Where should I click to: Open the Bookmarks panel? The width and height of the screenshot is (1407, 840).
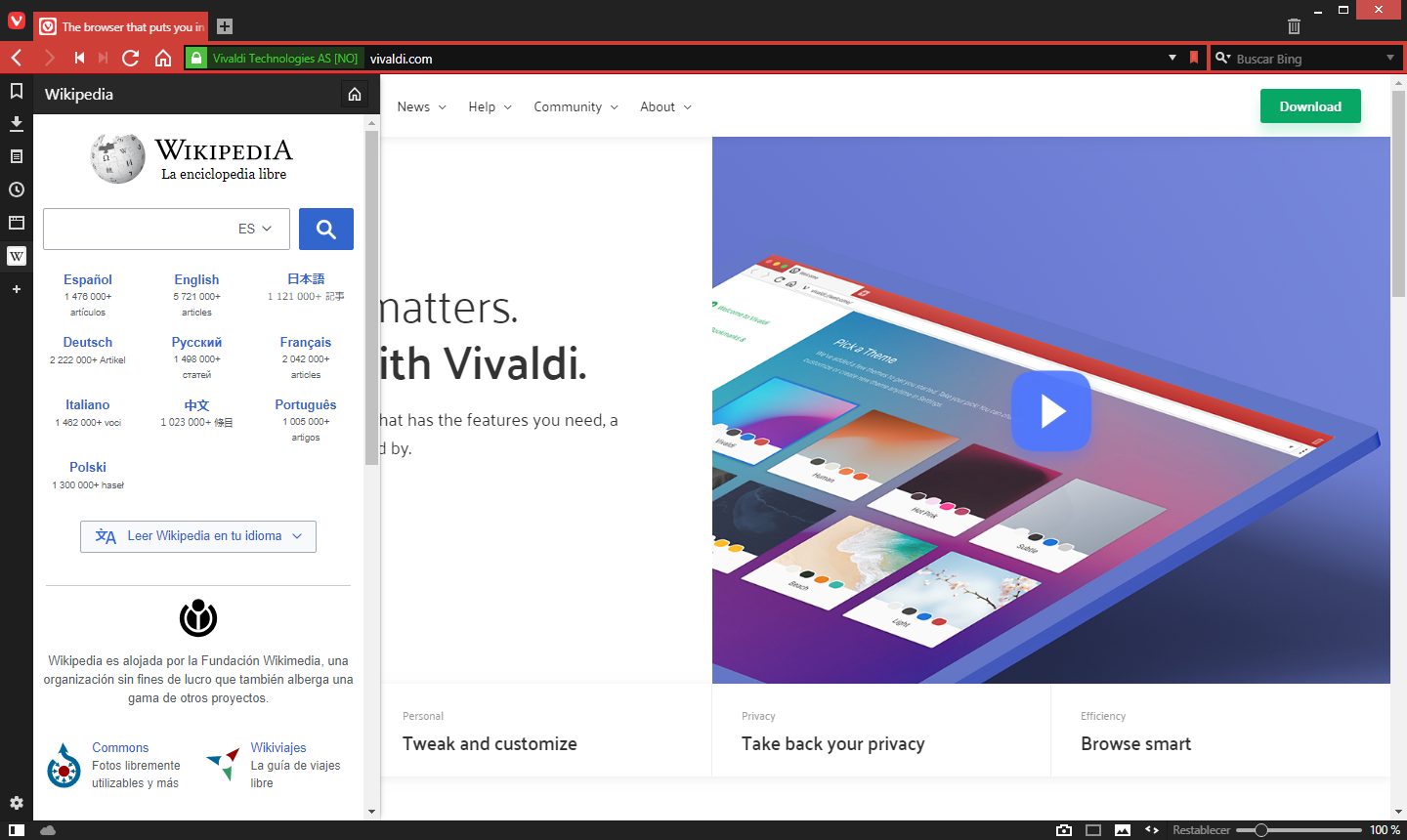click(17, 91)
